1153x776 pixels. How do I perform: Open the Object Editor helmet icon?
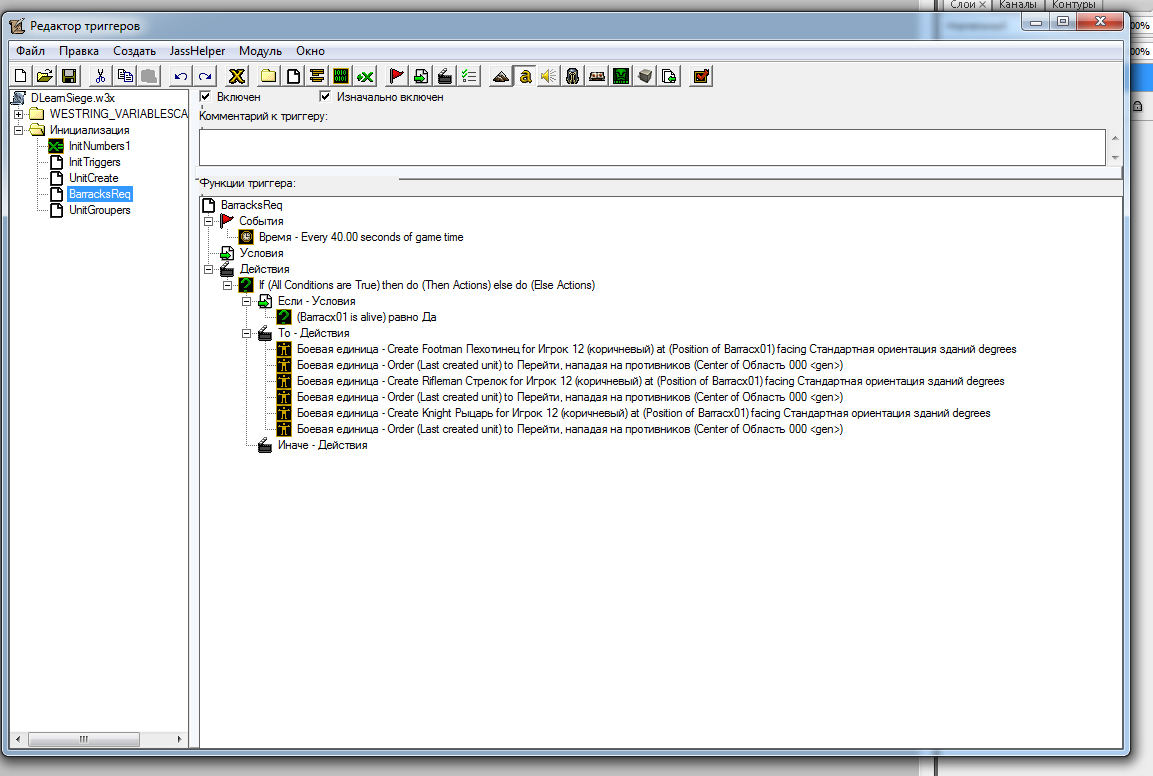pyautogui.click(x=573, y=76)
